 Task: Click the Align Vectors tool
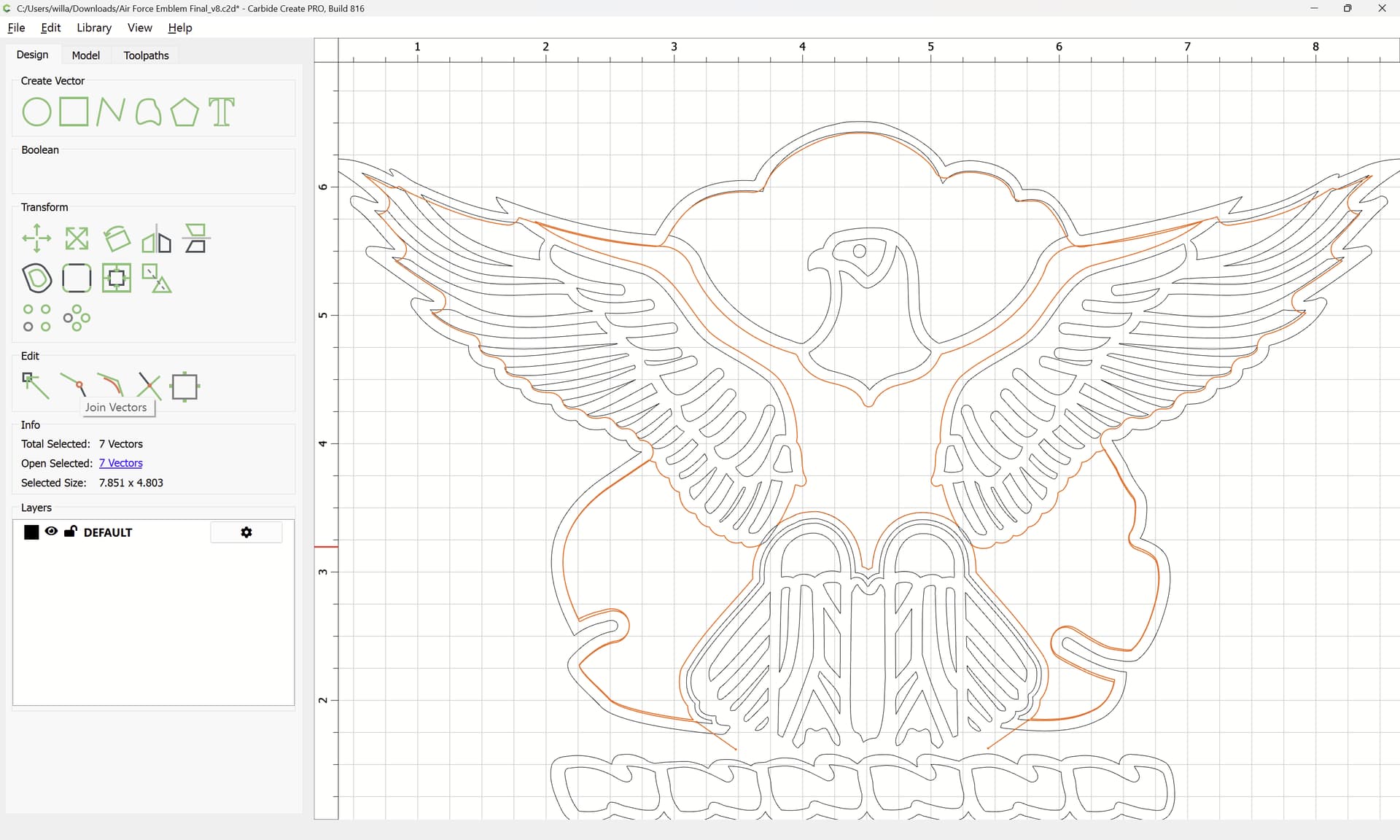[195, 238]
